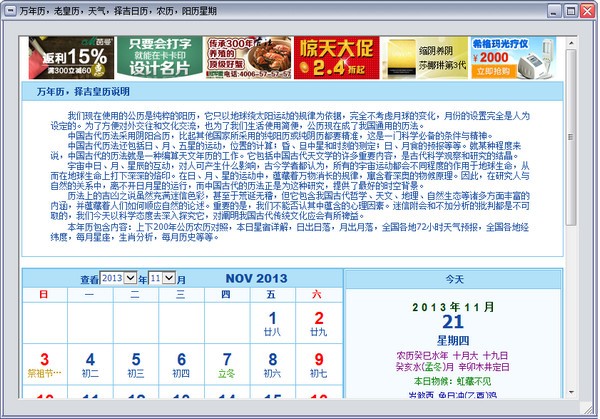Click the scrollbar up arrow
The image size is (600, 419).
[x=571, y=43]
